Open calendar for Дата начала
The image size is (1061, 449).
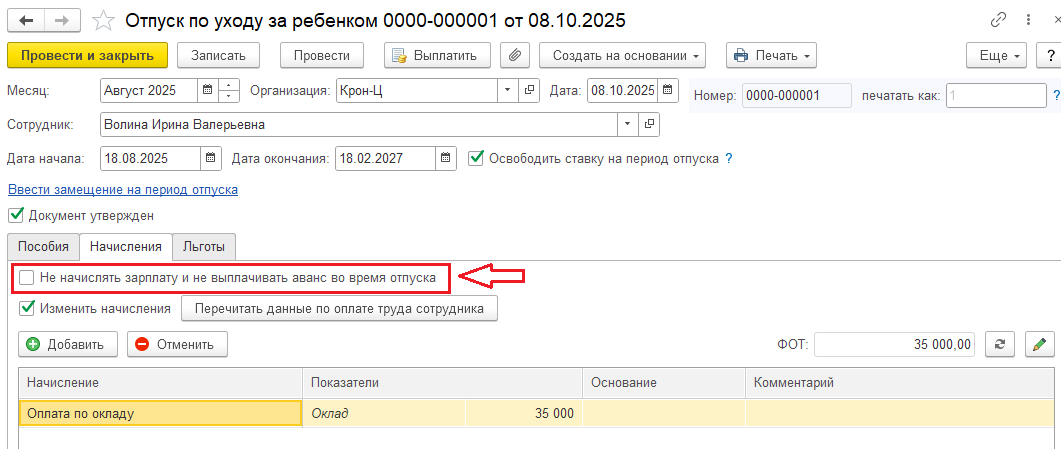click(210, 159)
